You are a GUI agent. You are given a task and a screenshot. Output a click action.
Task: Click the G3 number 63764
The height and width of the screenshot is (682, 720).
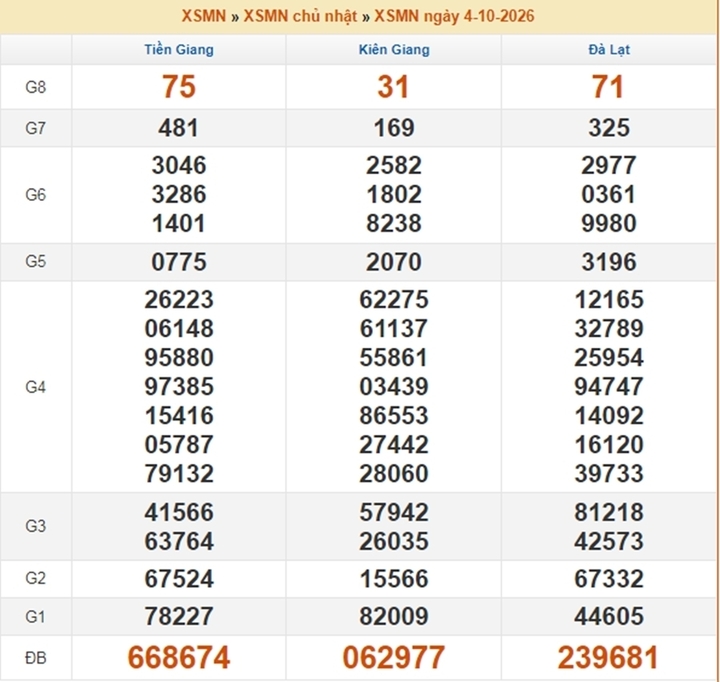tap(179, 541)
